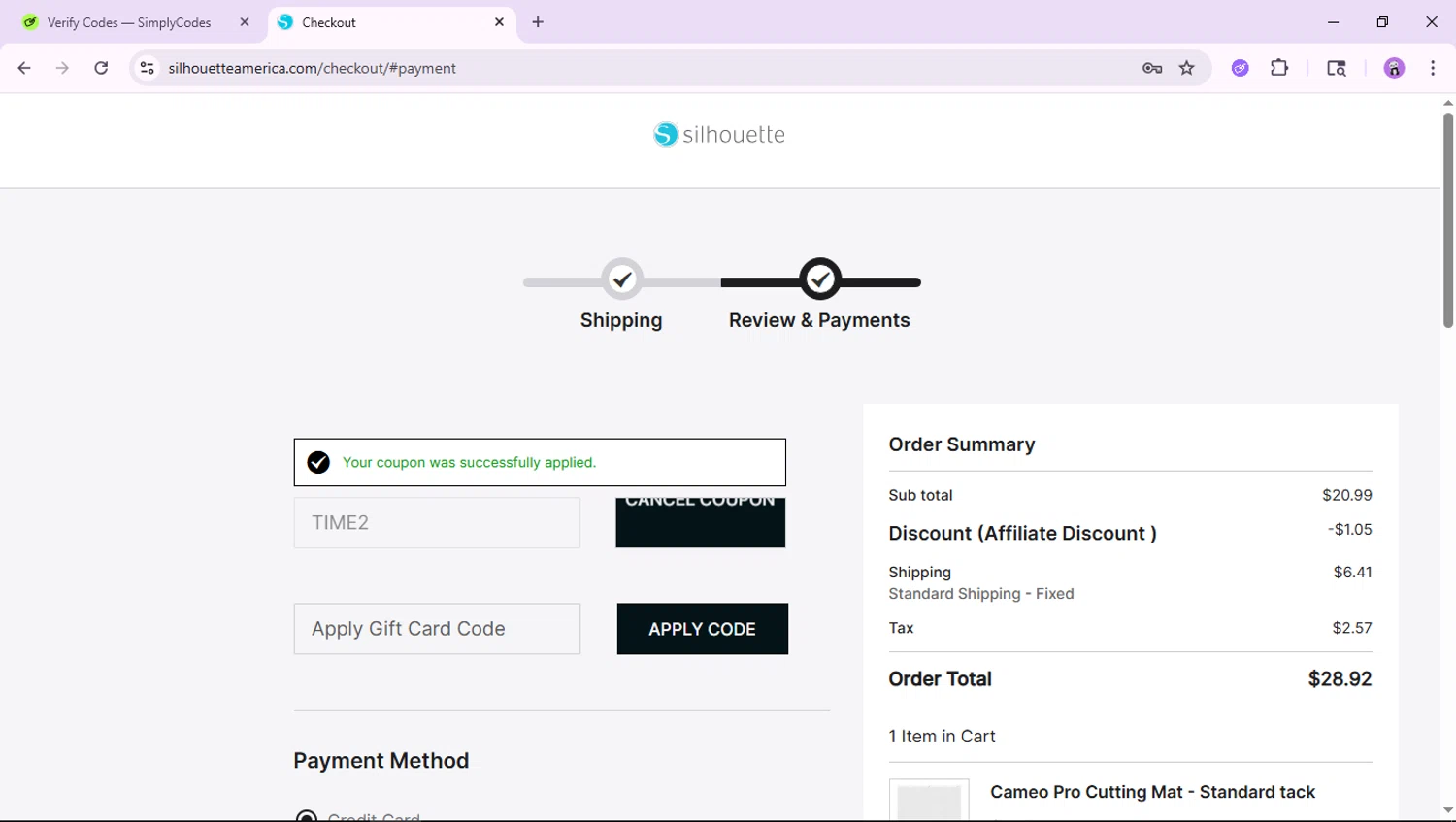Click the discount amount -$1.05

click(x=1349, y=529)
